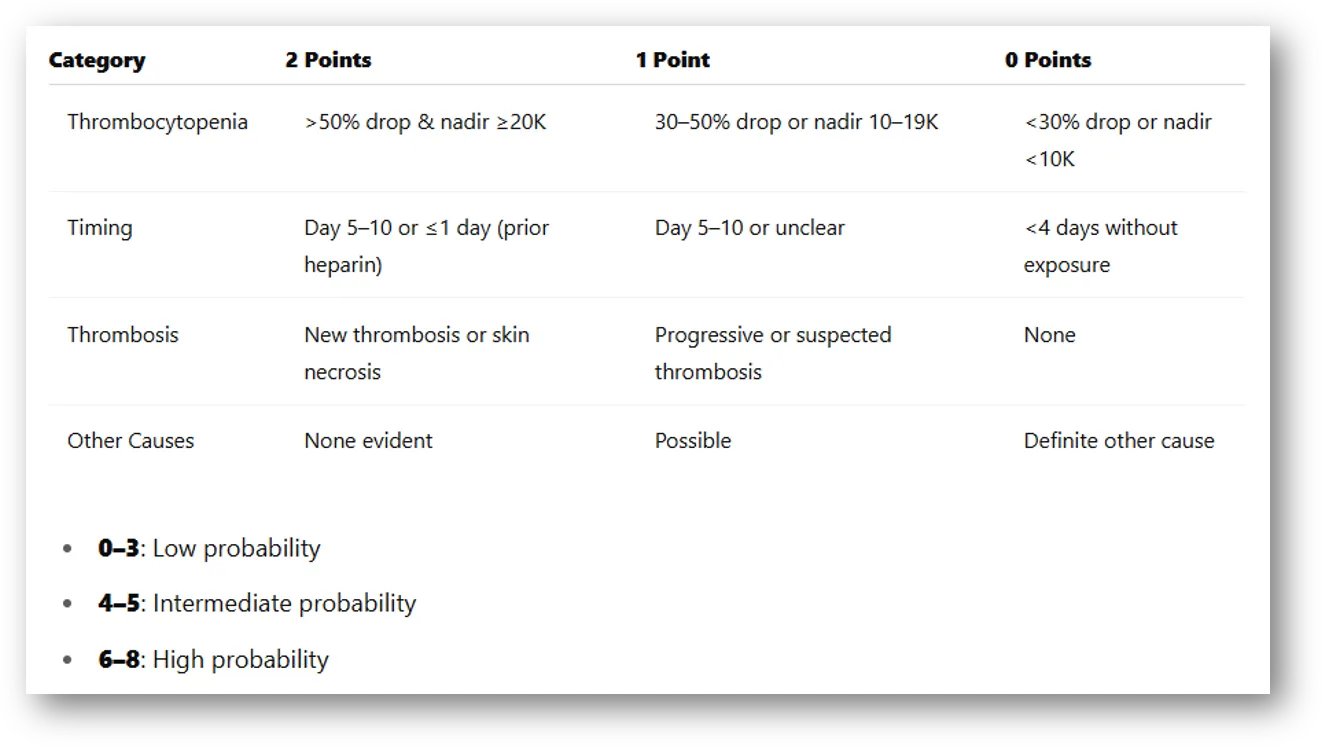Click the 'Day 5–10 or unclear' cell
This screenshot has width=1322, height=746.
(x=749, y=228)
